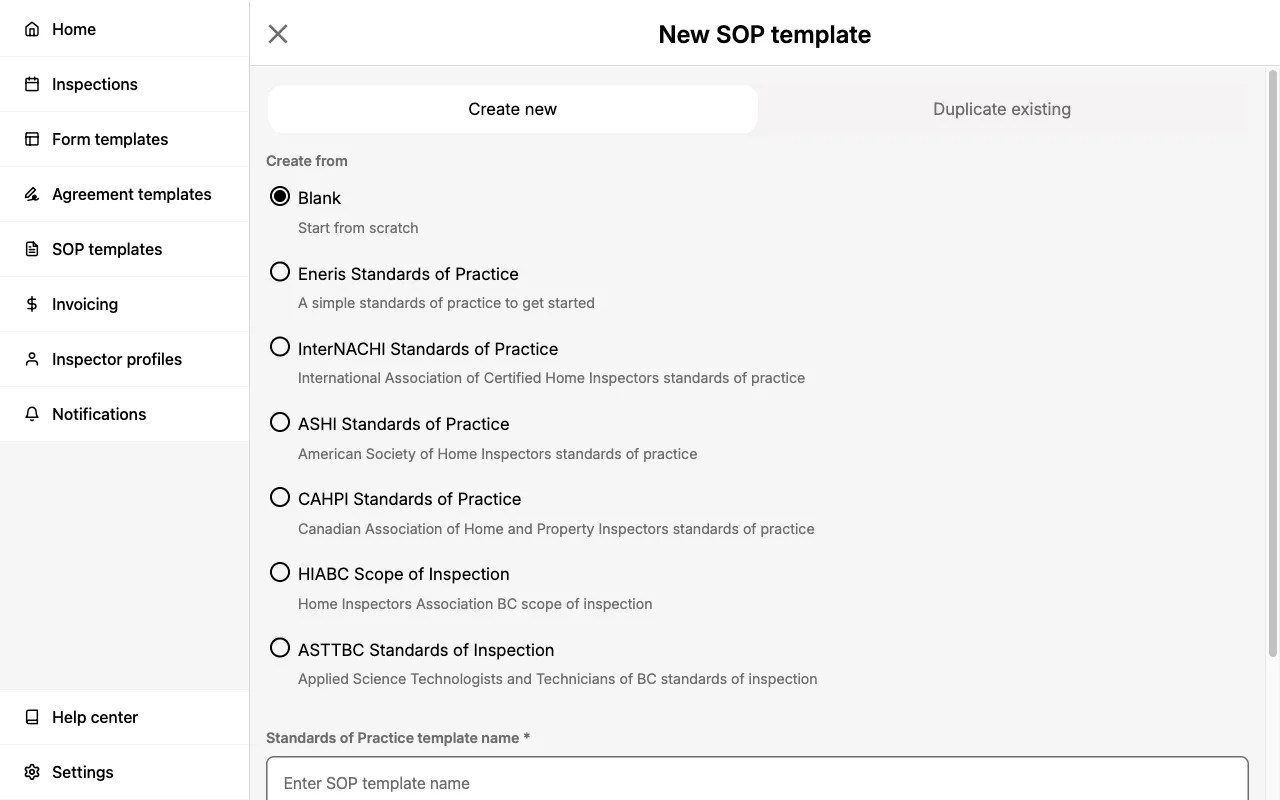1280x800 pixels.
Task: Close the New SOP template dialog
Action: [x=277, y=33]
